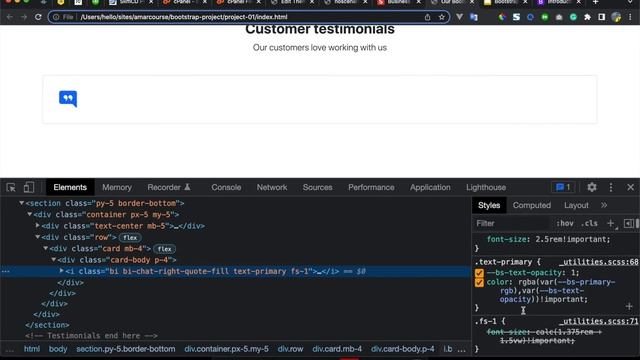This screenshot has height=360, width=640.
Task: Uncheck the --bs-text-opacity property checkbox
Action: point(479,273)
